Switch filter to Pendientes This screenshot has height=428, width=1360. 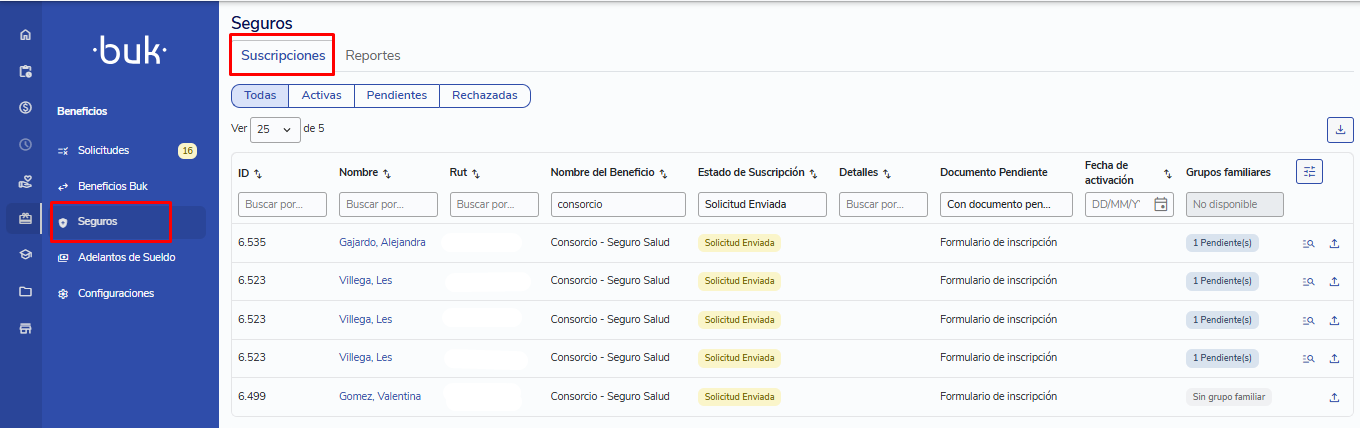[397, 96]
